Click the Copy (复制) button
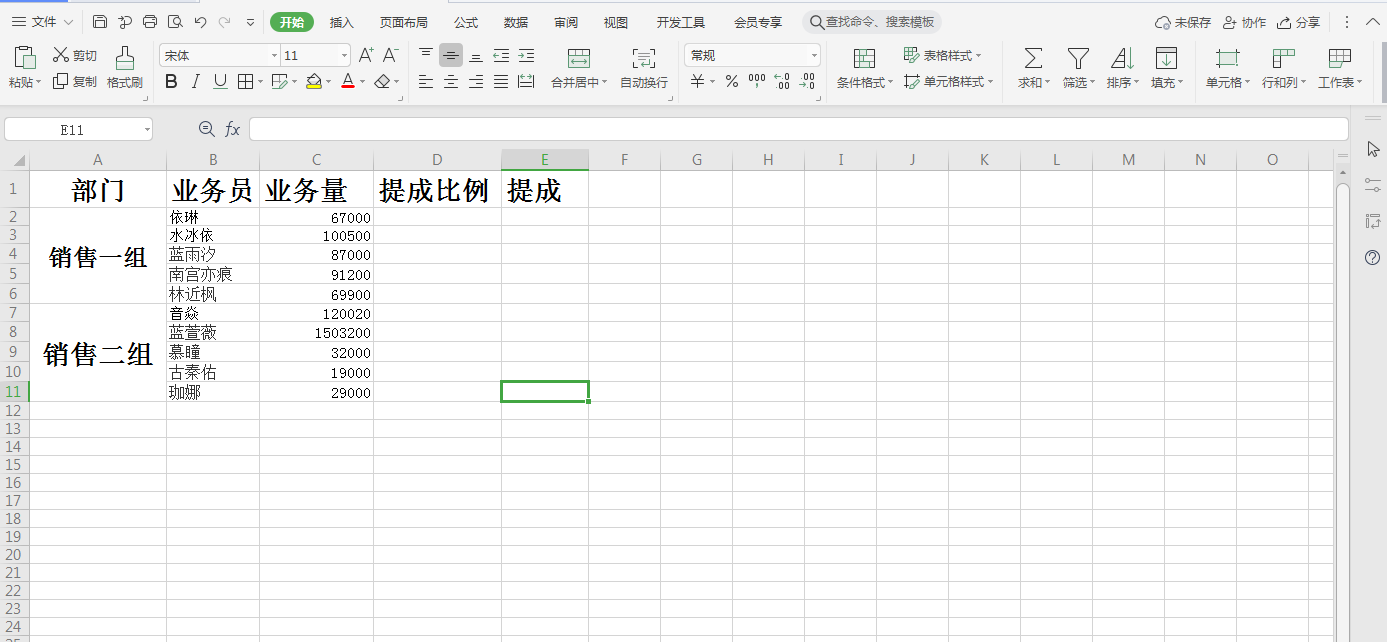Screen dimensions: 1387x642 75,82
